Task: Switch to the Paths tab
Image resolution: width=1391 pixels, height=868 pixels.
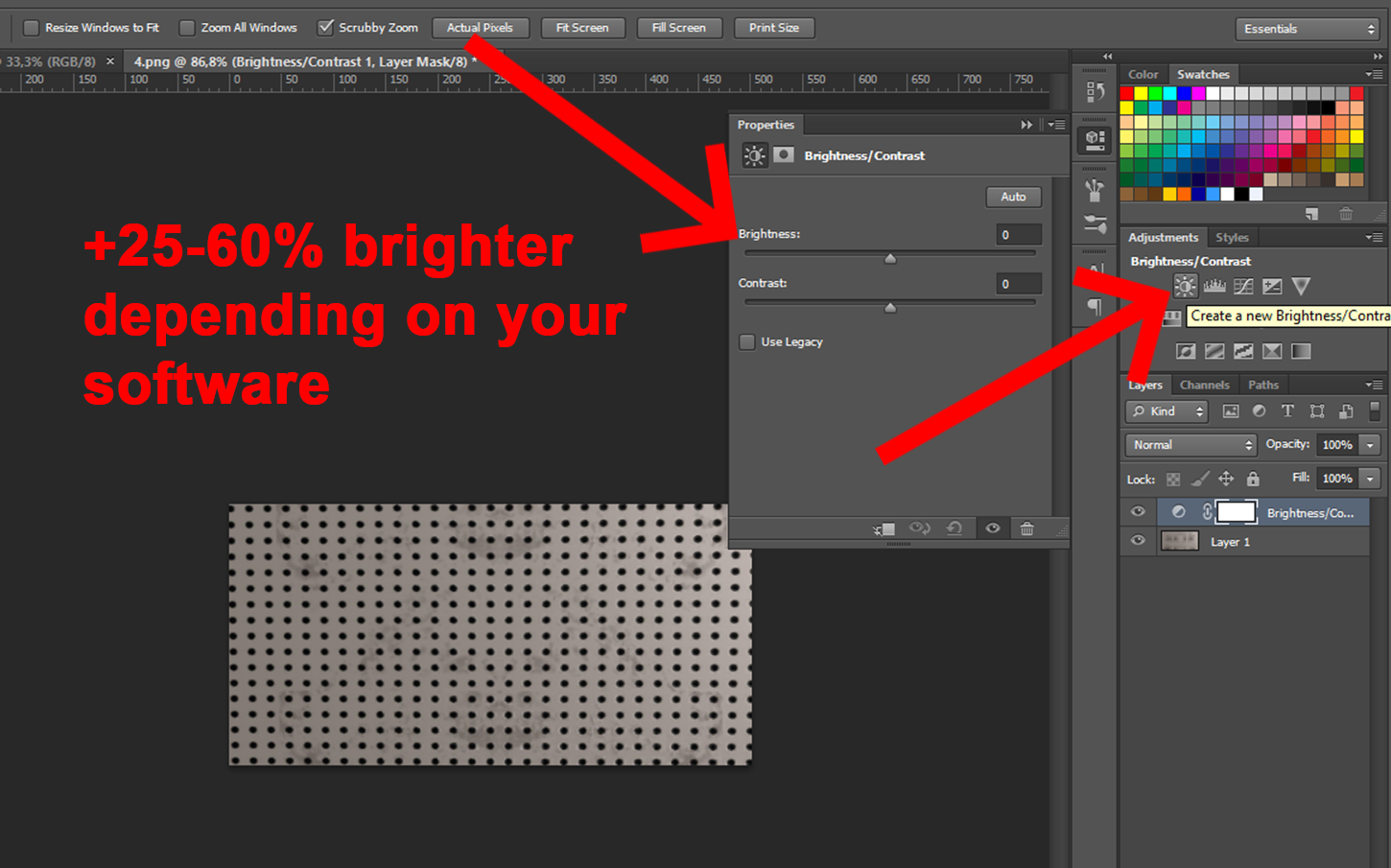Action: [x=1263, y=385]
